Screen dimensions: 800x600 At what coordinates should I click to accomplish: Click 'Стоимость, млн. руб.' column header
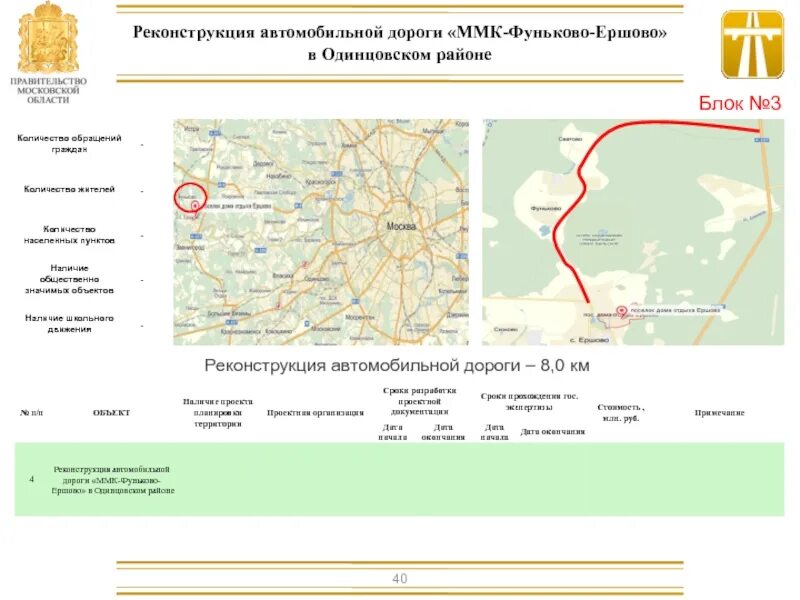click(x=621, y=413)
